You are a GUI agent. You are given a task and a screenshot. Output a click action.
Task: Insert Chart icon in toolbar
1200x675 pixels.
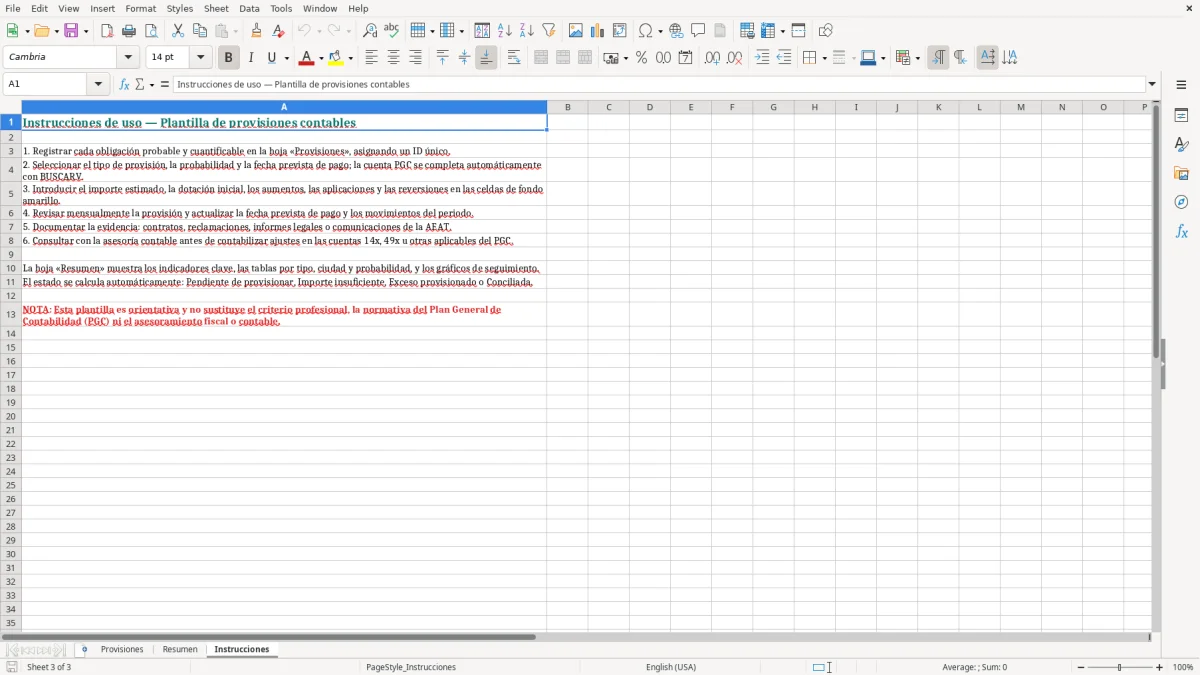coord(598,31)
